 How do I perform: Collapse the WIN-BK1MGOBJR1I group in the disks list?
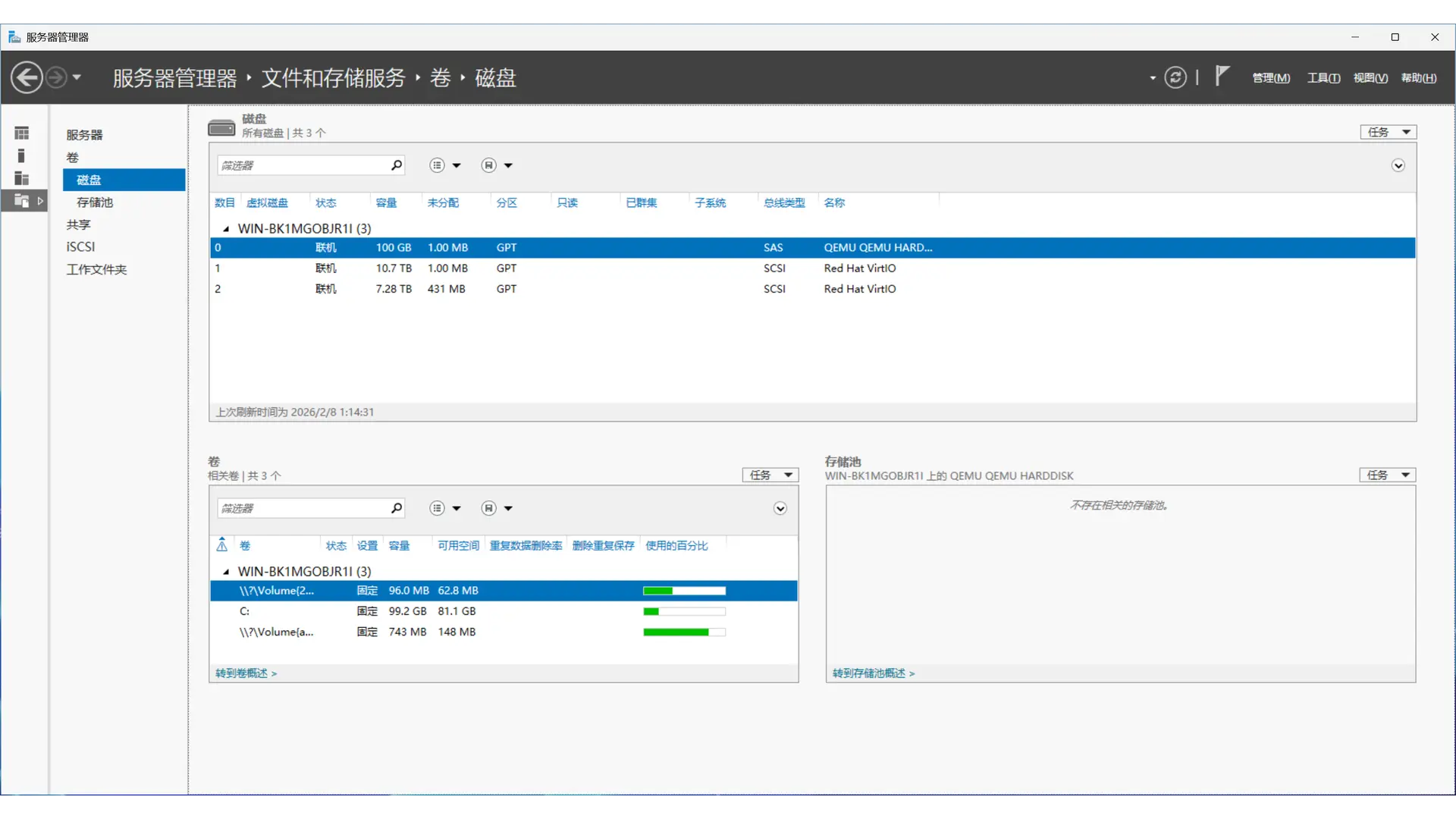[x=226, y=228]
